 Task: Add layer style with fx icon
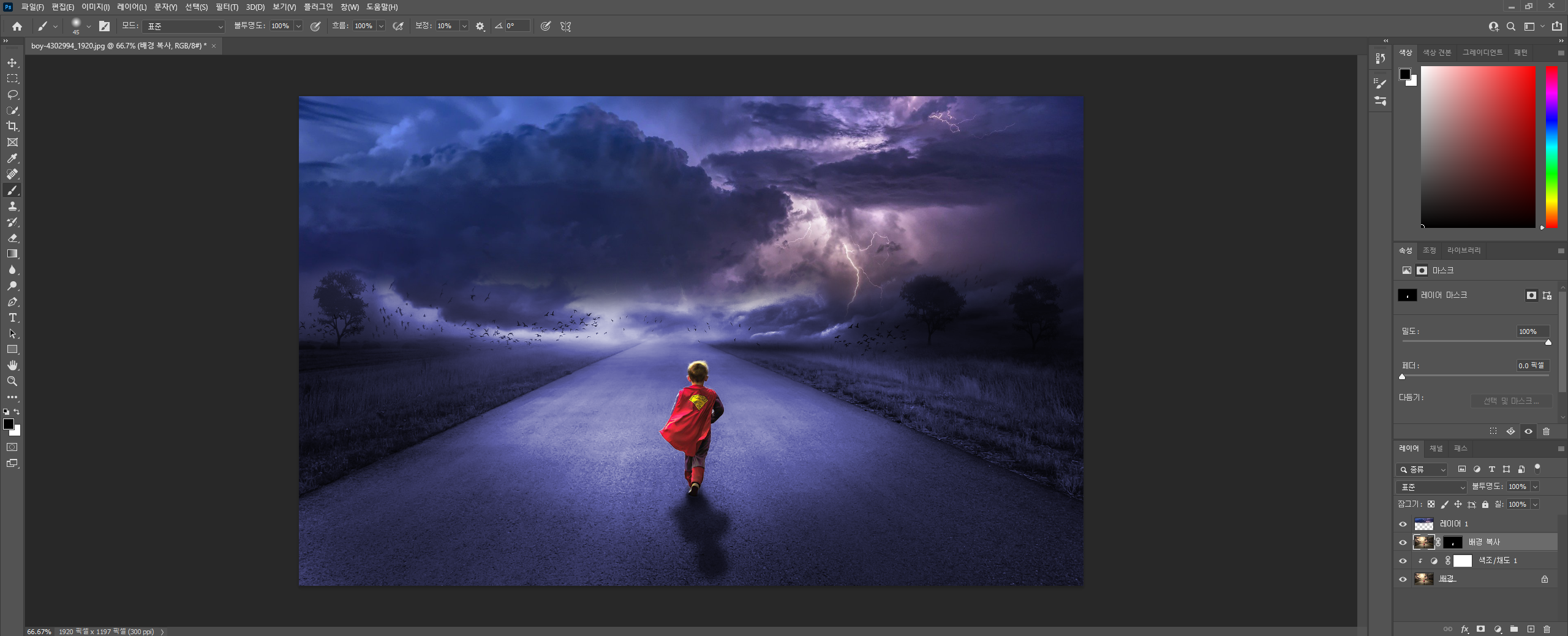[1464, 629]
